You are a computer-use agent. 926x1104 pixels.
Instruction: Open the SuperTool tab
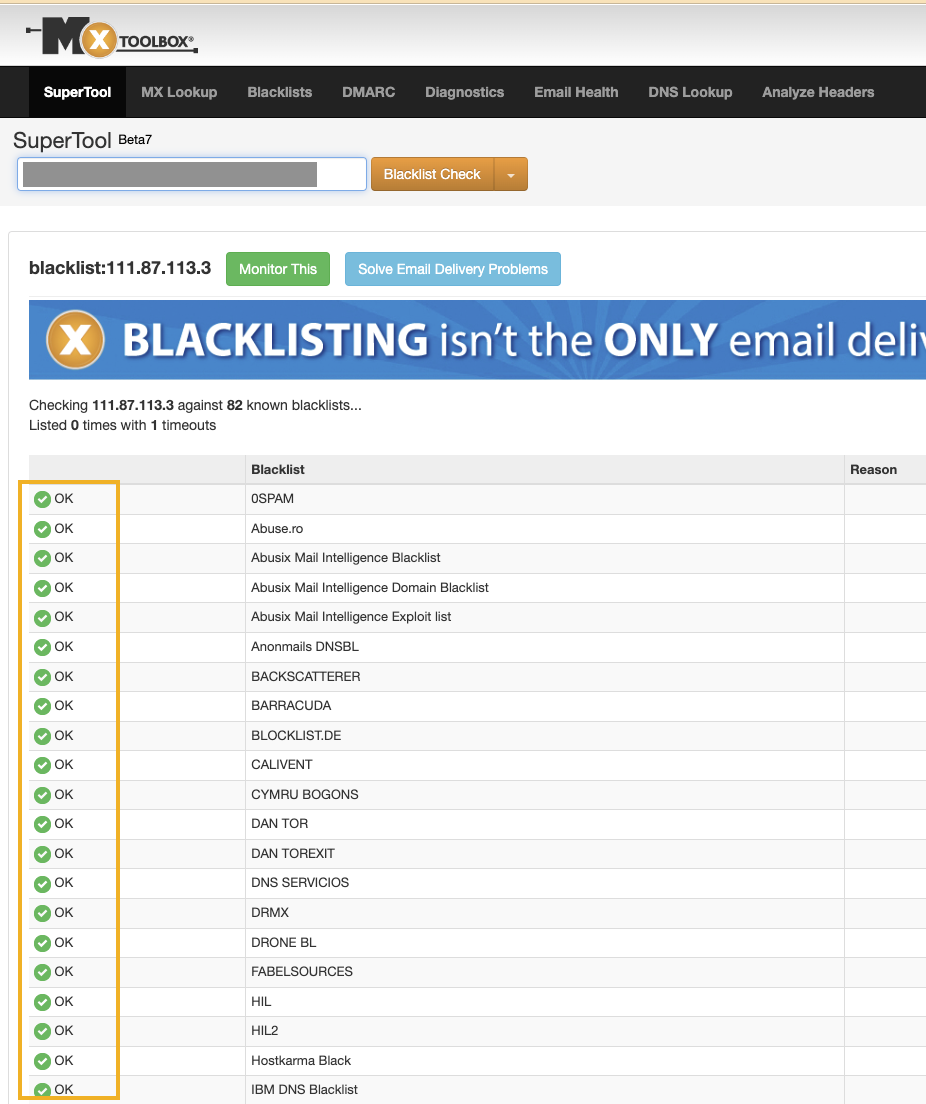tap(77, 92)
